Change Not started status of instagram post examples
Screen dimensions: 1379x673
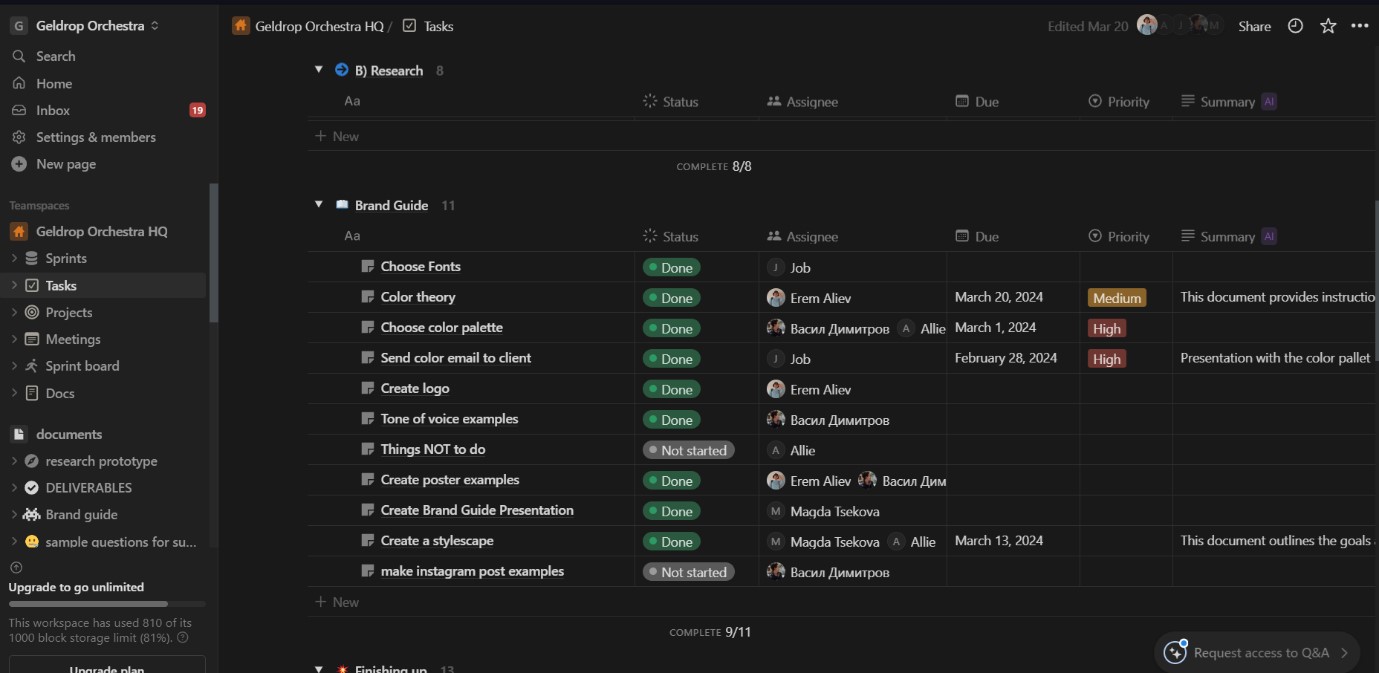pos(688,573)
